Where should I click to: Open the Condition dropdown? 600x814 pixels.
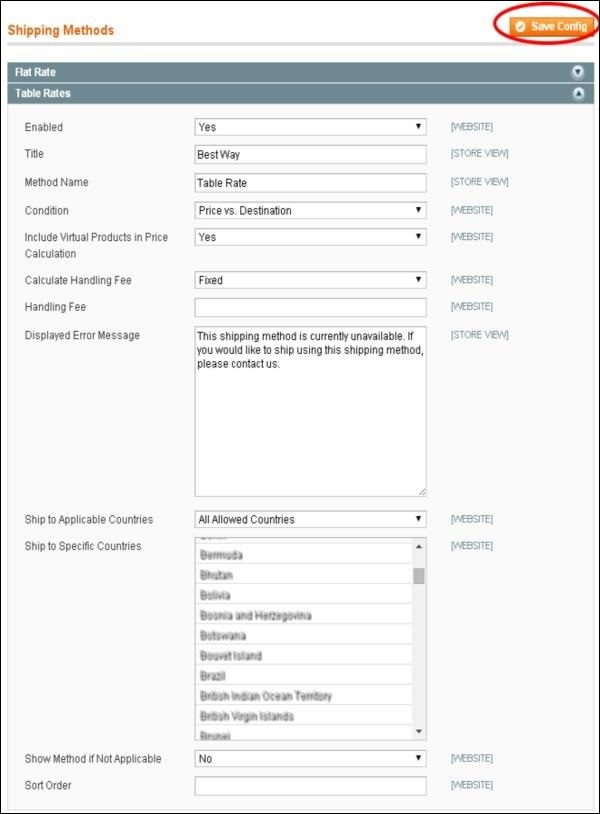pyautogui.click(x=310, y=210)
